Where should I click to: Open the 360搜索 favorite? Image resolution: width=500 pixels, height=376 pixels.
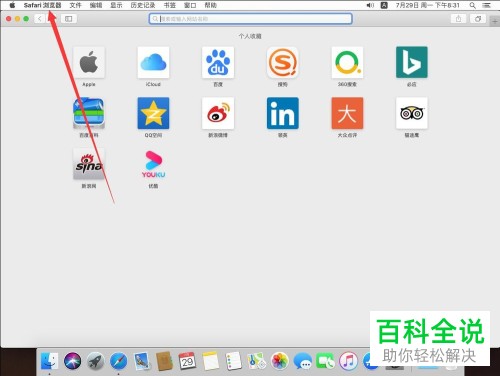347,62
